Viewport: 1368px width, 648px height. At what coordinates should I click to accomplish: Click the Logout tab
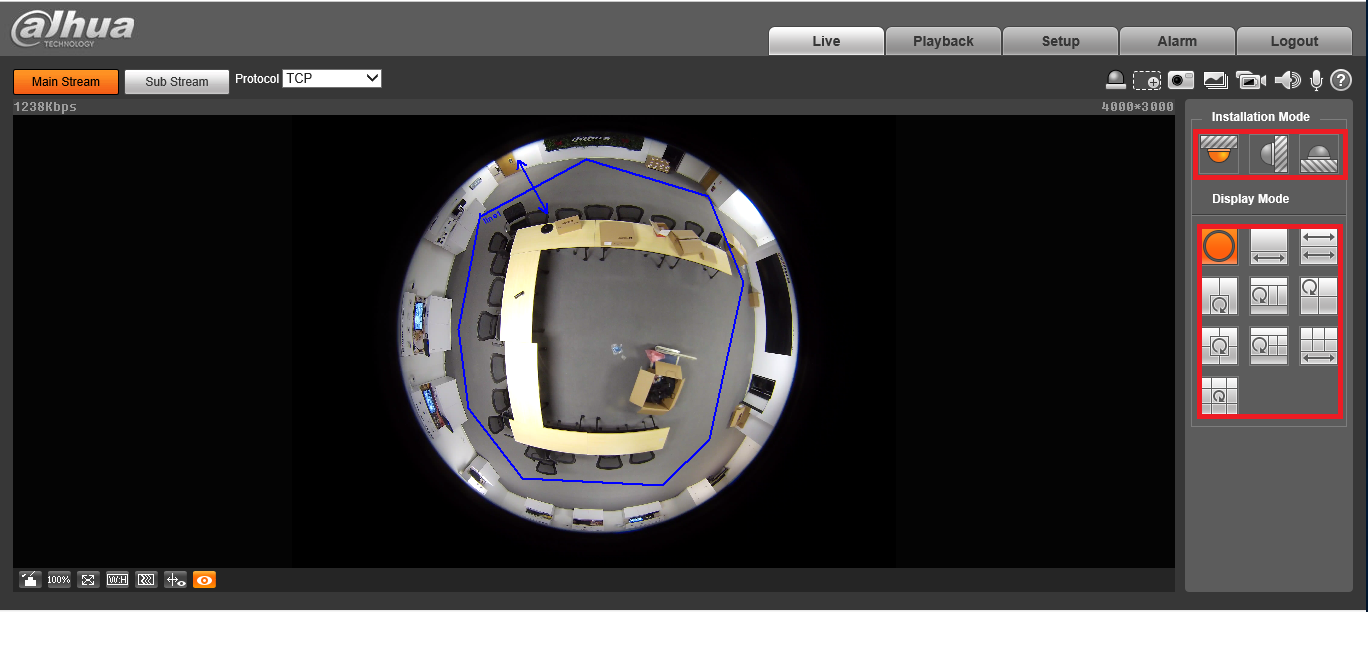click(x=1294, y=41)
